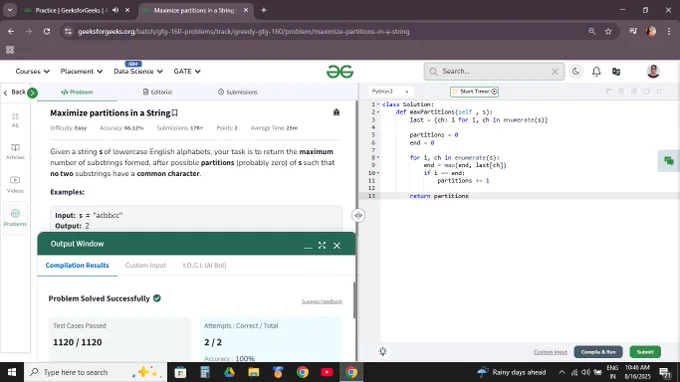This screenshot has height=382, width=680.
Task: Bookmark the Maximize partitions problem
Action: [x=174, y=113]
